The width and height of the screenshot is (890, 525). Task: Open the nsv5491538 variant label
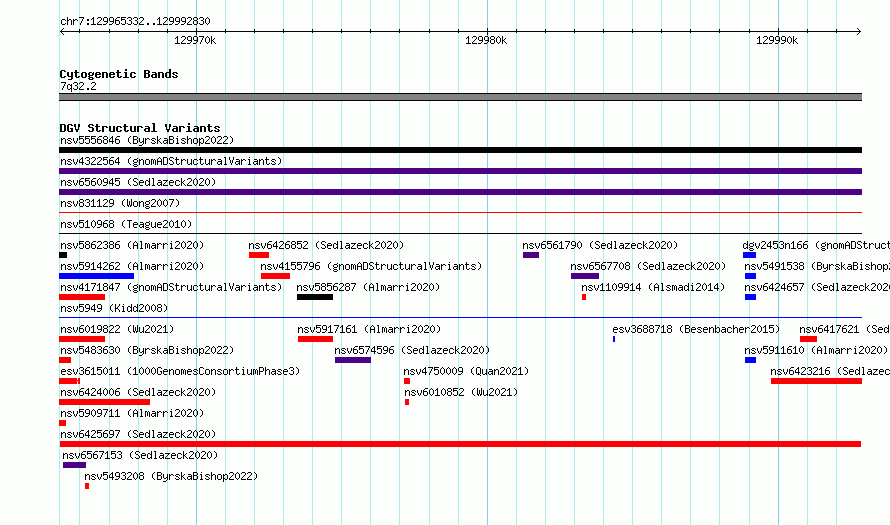click(817, 266)
